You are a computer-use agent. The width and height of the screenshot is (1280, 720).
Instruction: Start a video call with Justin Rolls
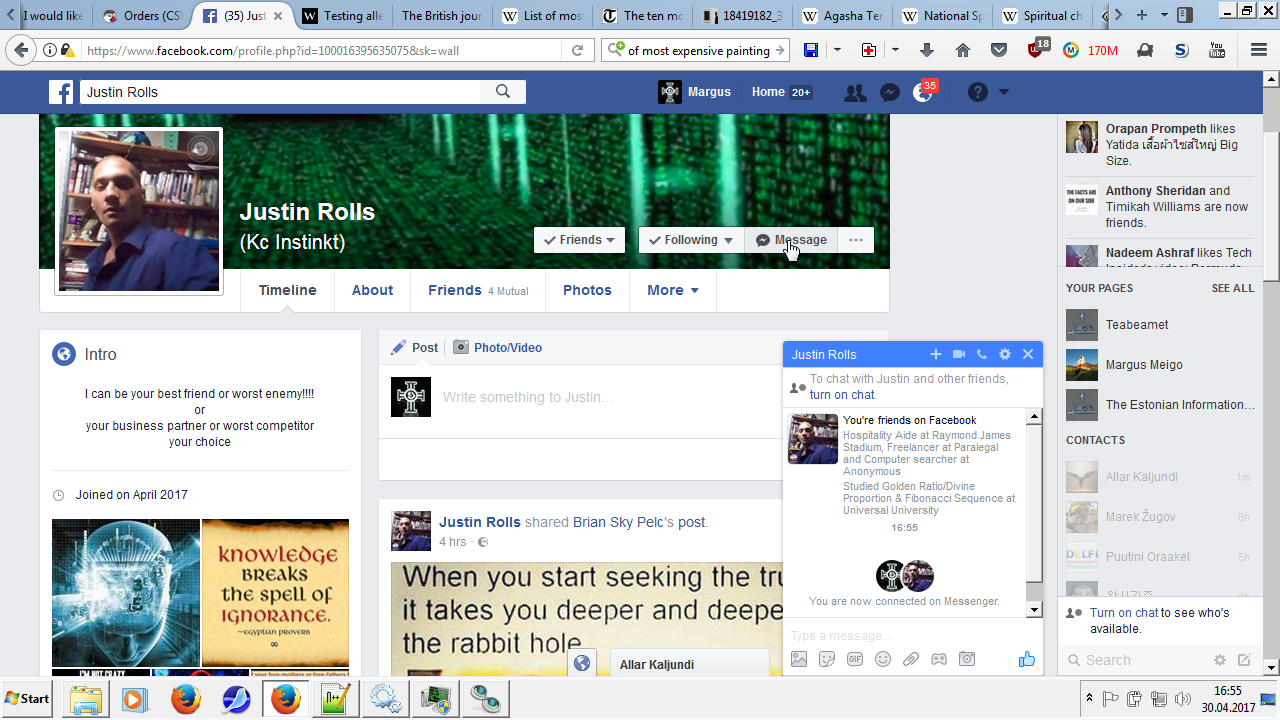coord(959,354)
